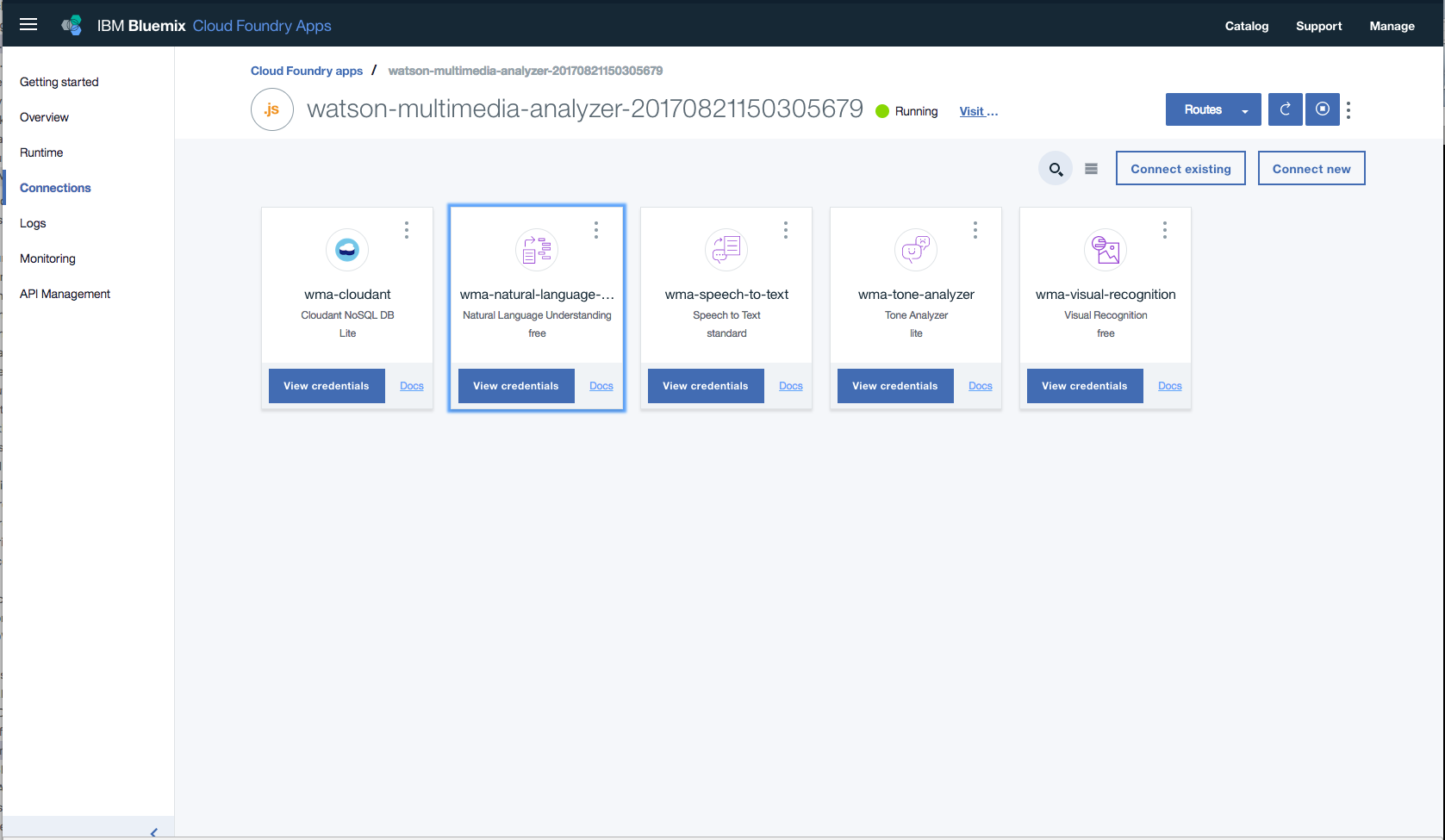Open Docs link on wma-speech-to-text card
Image resolution: width=1445 pixels, height=840 pixels.
tap(791, 386)
